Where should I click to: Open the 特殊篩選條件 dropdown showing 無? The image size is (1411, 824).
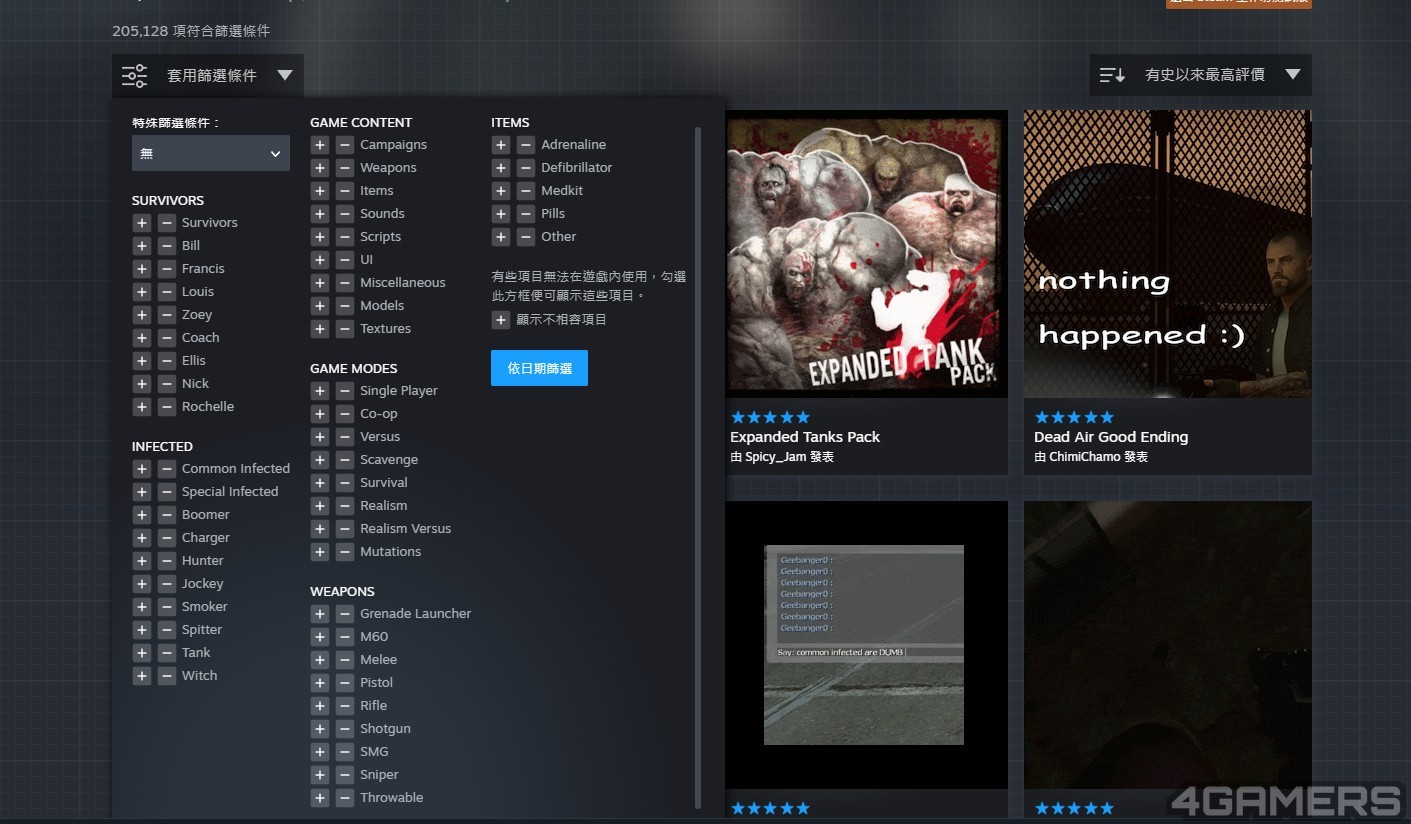(x=210, y=154)
